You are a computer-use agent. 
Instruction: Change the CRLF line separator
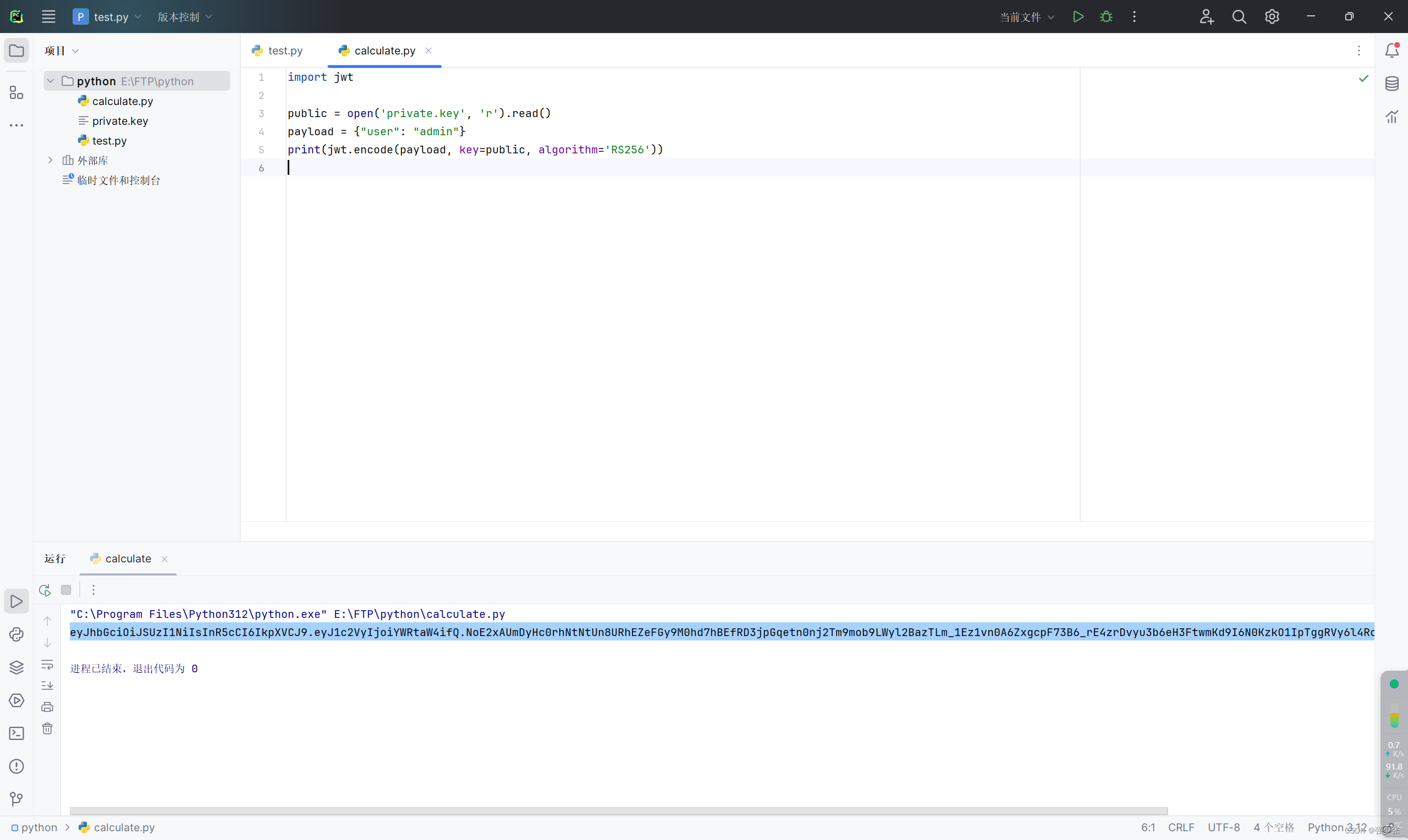click(x=1181, y=827)
